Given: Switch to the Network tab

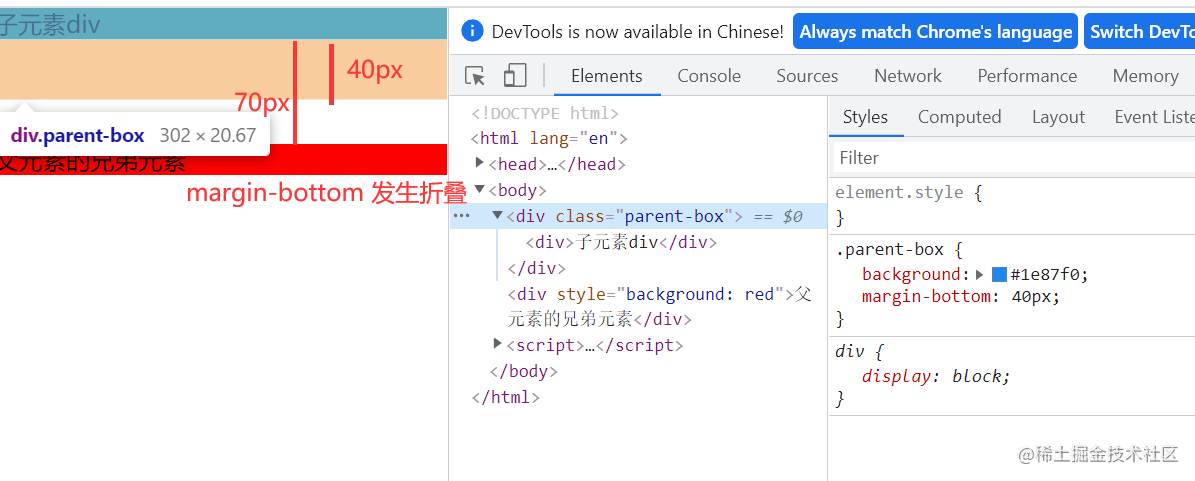Looking at the screenshot, I should 908,76.
